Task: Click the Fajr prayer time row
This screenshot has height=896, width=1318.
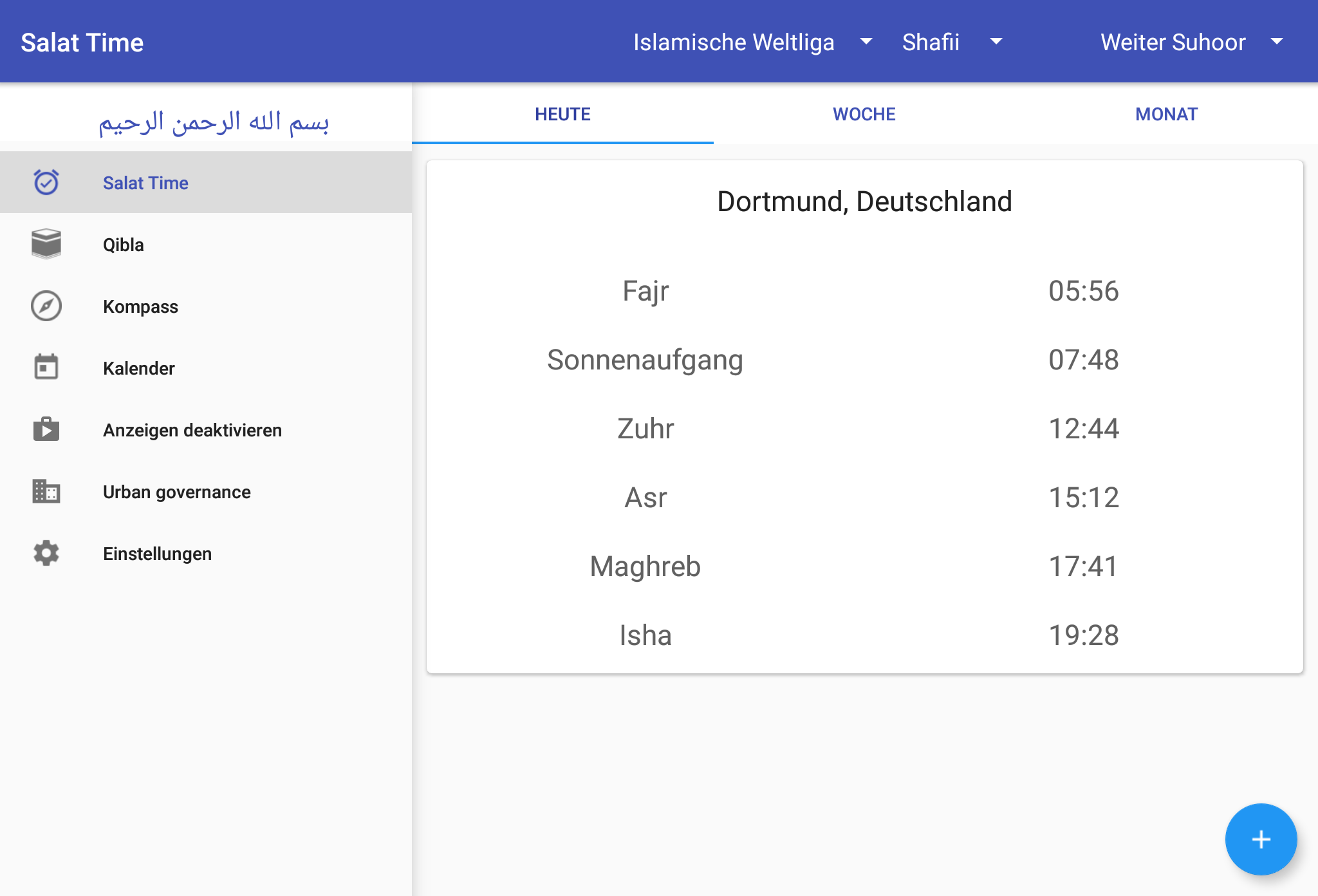Action: coord(864,291)
